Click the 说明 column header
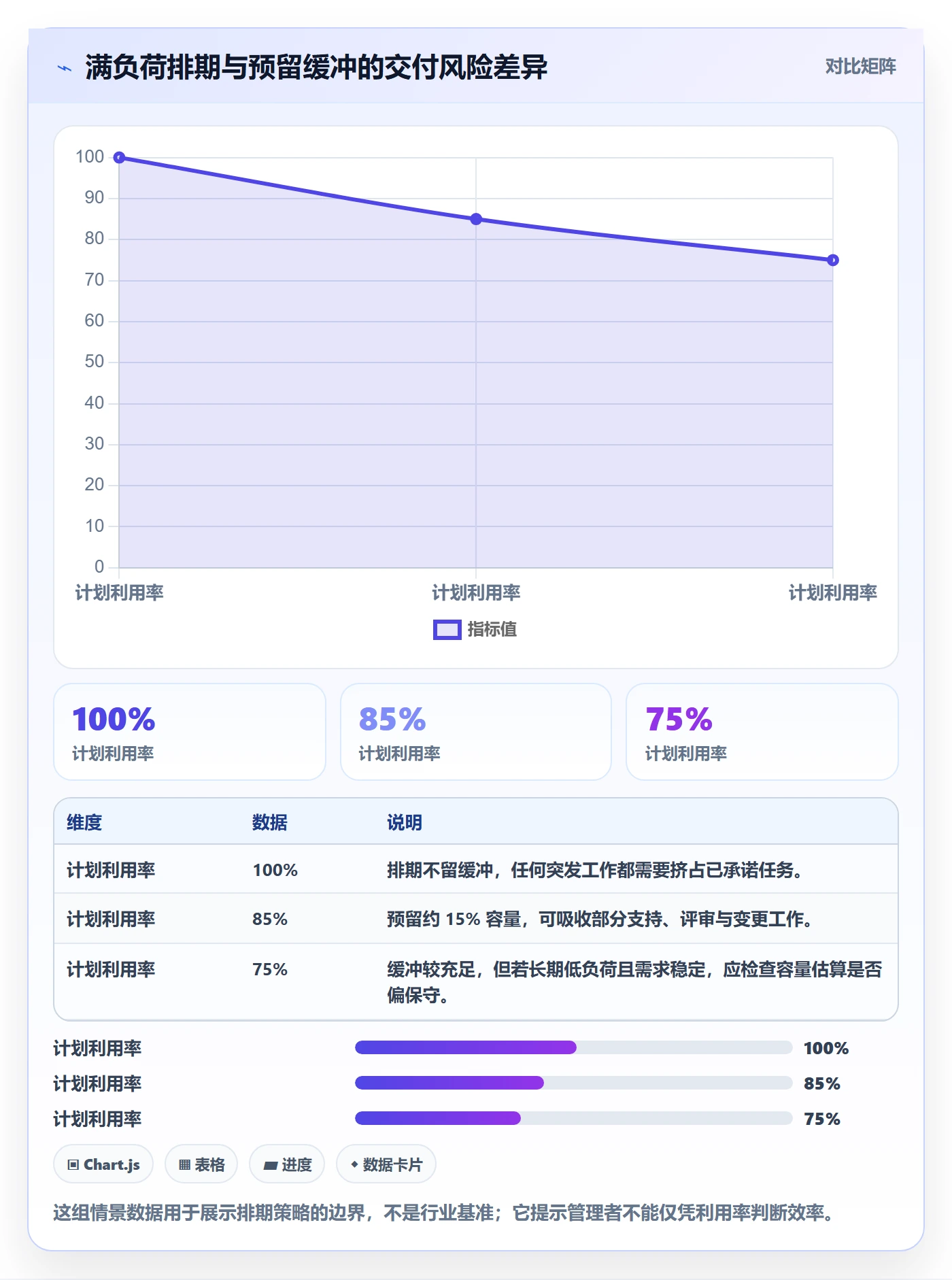 405,822
